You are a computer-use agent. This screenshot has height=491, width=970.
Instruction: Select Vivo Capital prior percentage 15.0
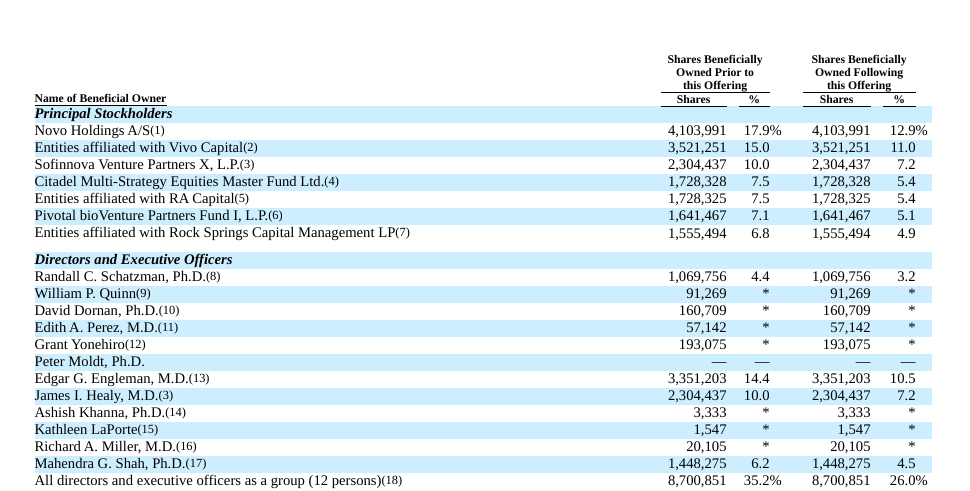757,148
